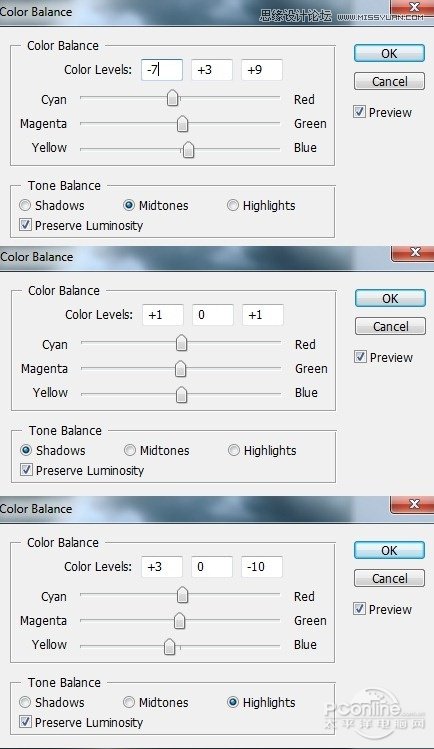Click Cancel in the Highlights-selected dialog
Image resolution: width=434 pixels, height=749 pixels.
(389, 578)
